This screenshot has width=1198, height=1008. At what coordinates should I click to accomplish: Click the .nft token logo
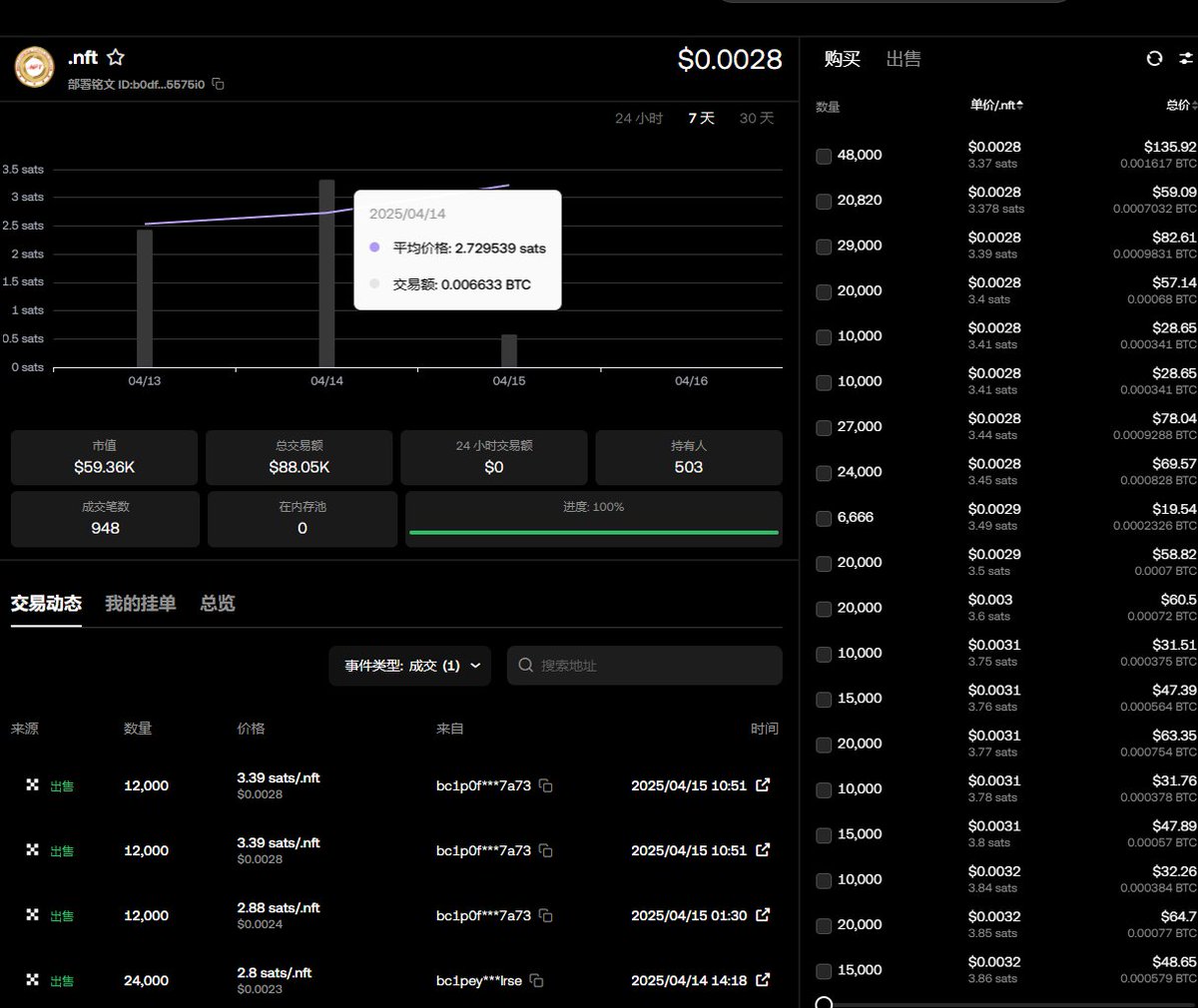(34, 67)
